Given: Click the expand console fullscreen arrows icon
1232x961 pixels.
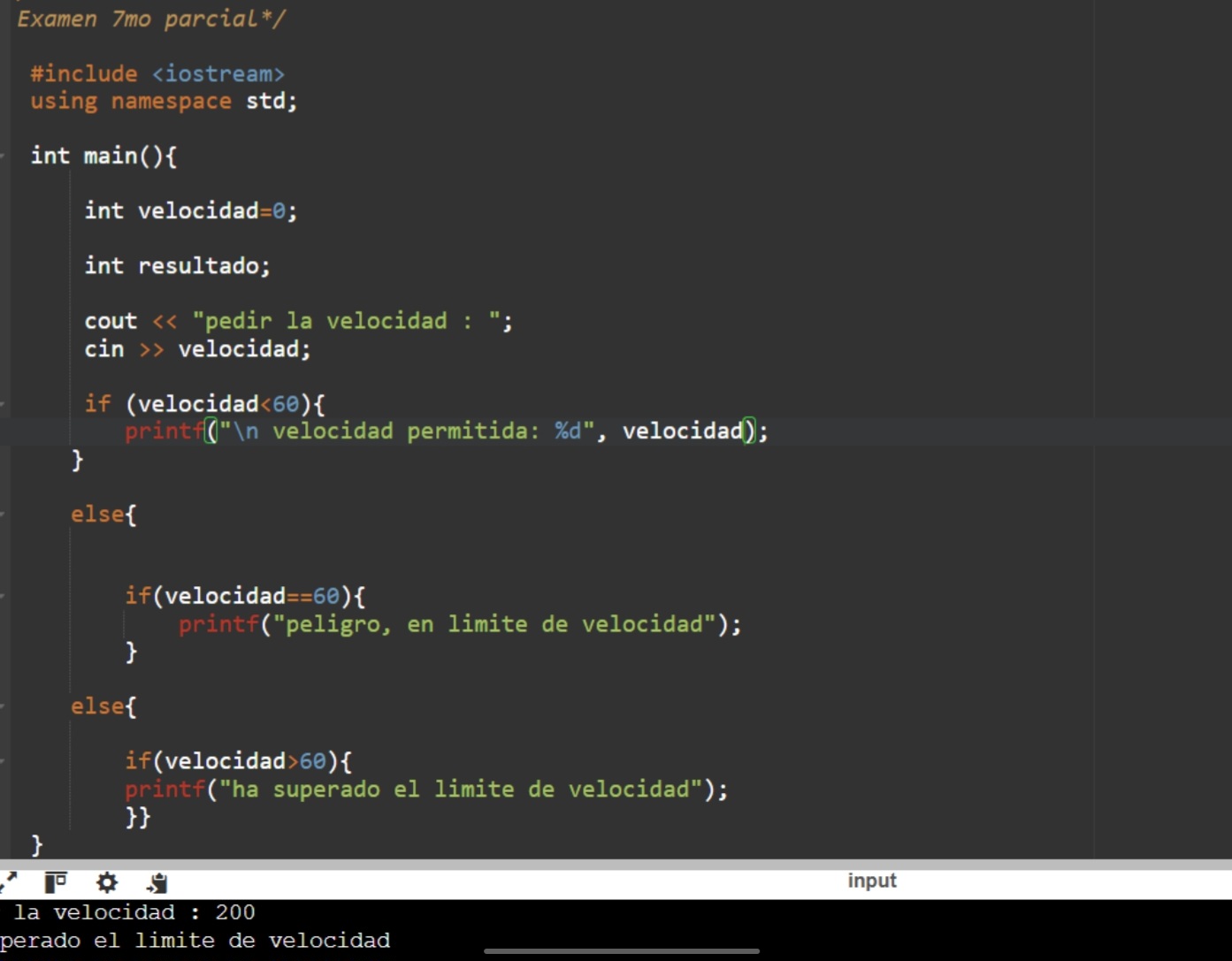Looking at the screenshot, I should pos(9,881).
